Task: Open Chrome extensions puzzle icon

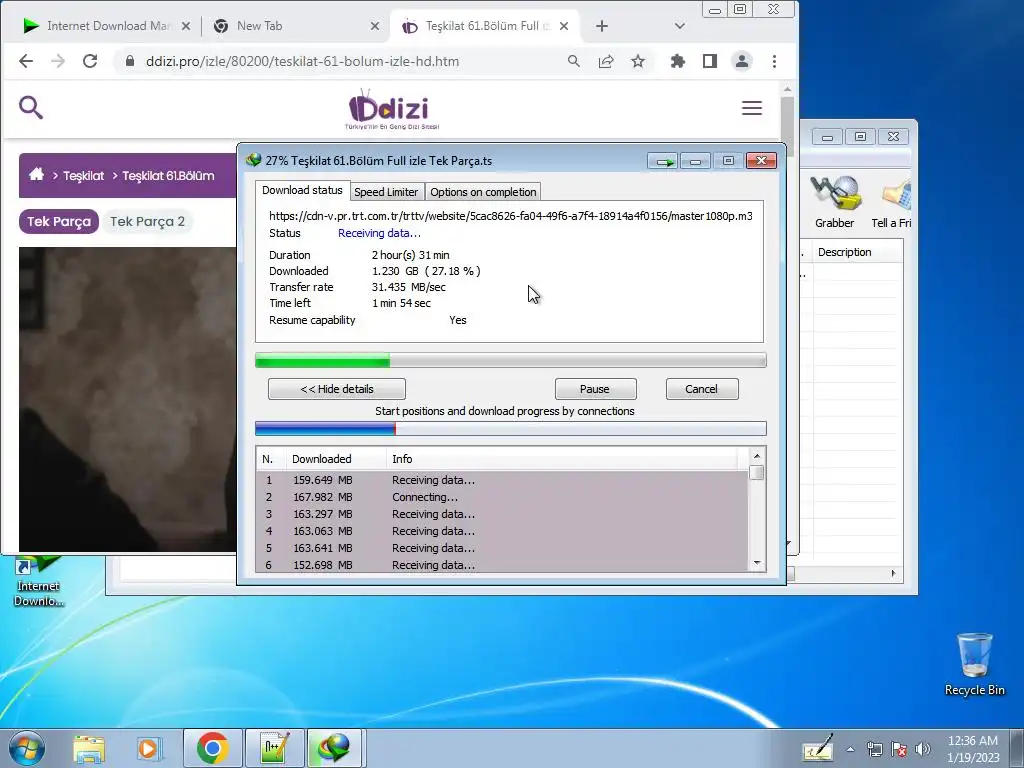Action: click(678, 61)
